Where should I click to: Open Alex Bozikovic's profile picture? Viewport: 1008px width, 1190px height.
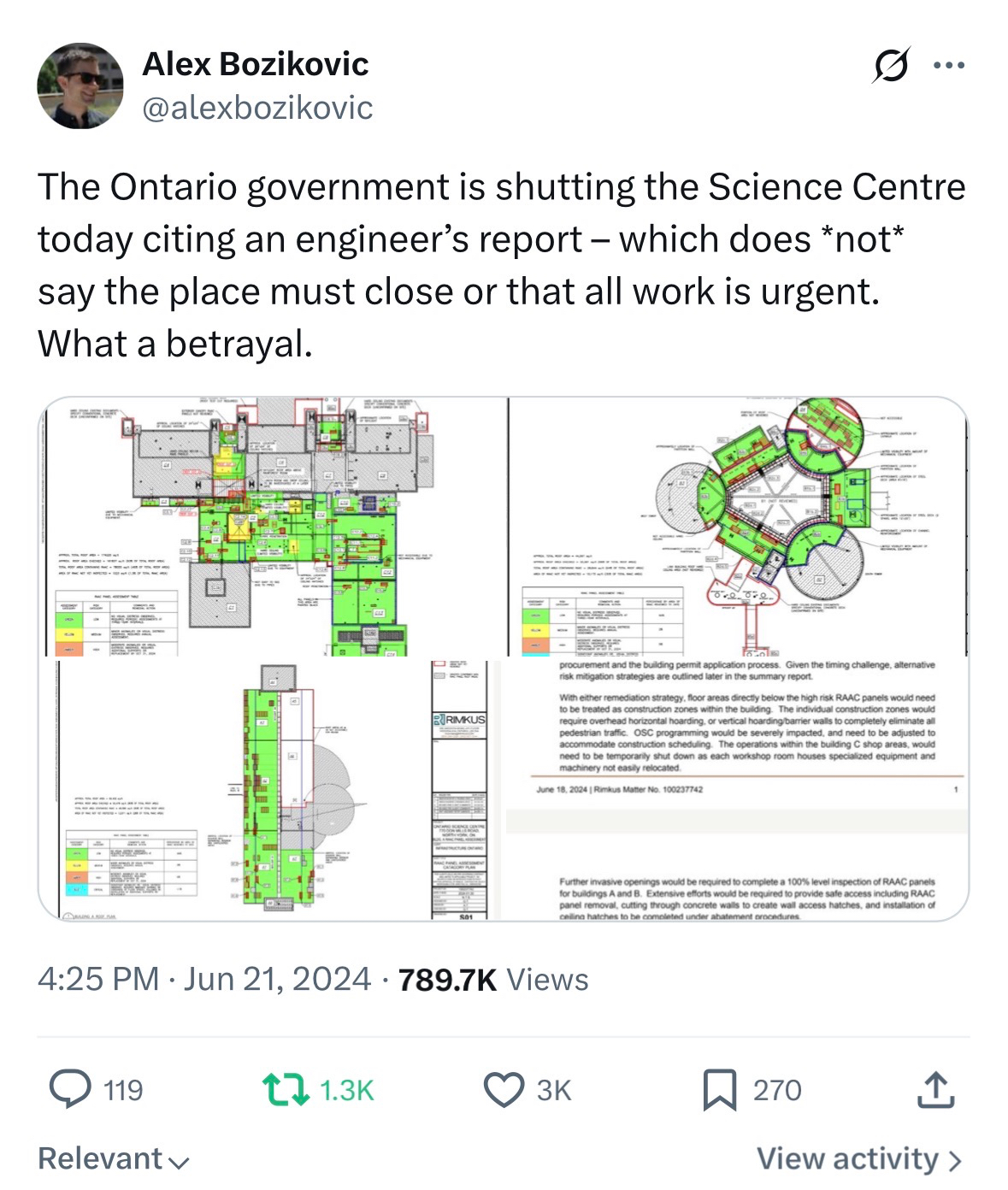(80, 85)
